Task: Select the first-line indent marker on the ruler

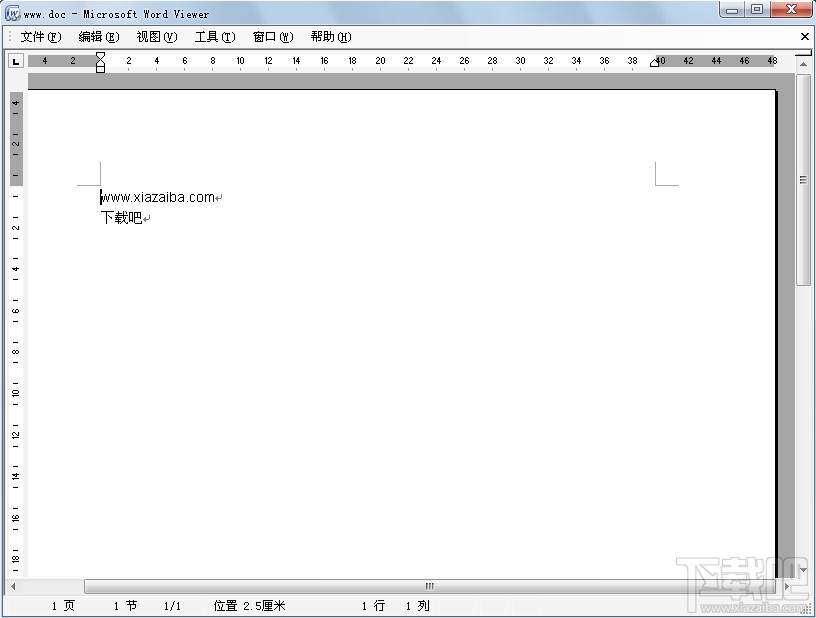Action: 100,56
